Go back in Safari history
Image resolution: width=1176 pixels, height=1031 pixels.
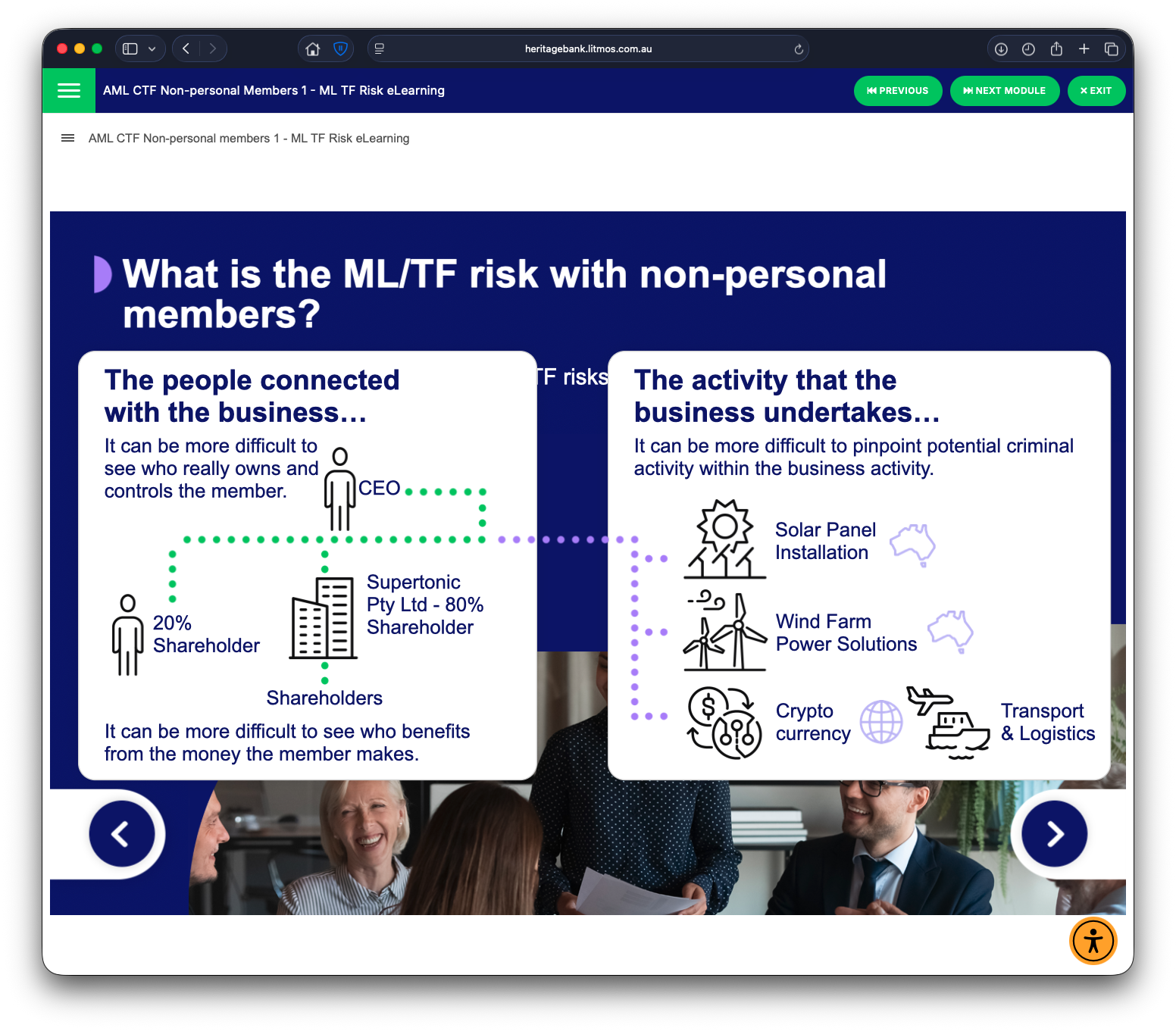pyautogui.click(x=186, y=48)
